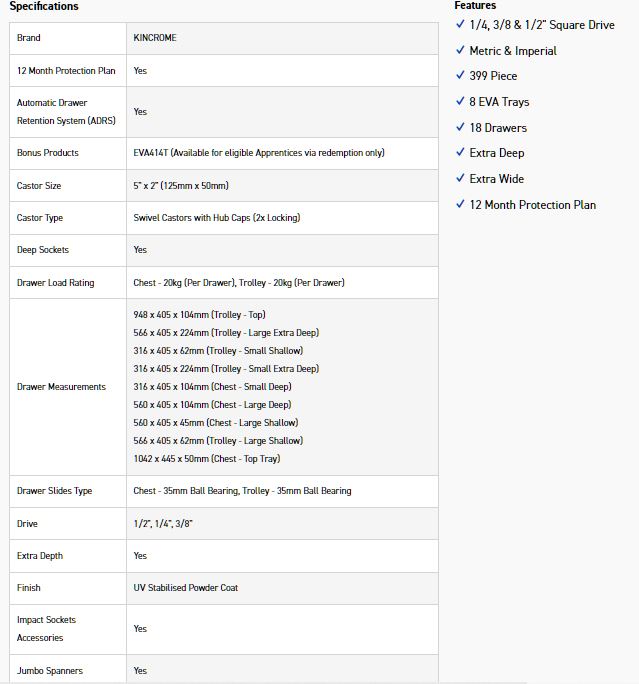This screenshot has height=684, width=639.
Task: Click the Drawer Slides Type label
Action: click(54, 491)
